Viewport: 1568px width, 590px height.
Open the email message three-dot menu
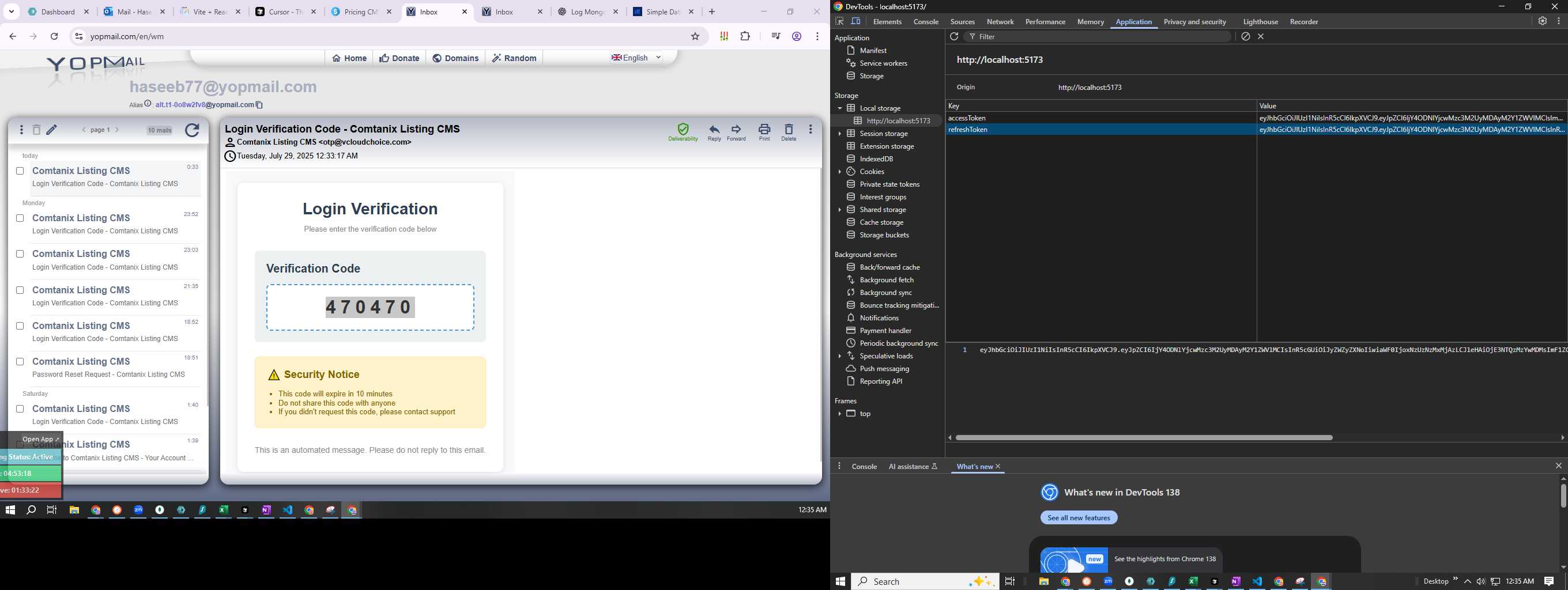click(810, 130)
